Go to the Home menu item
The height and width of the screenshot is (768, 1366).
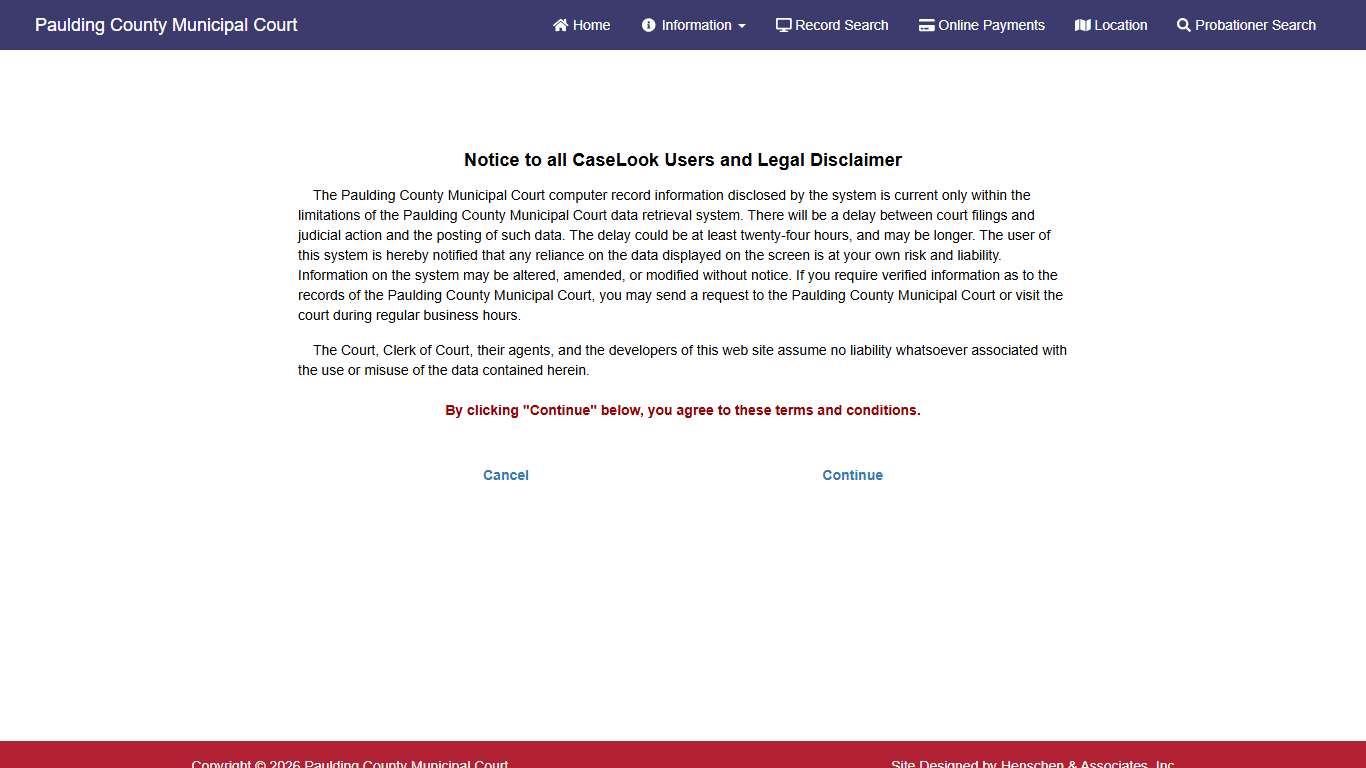tap(591, 25)
